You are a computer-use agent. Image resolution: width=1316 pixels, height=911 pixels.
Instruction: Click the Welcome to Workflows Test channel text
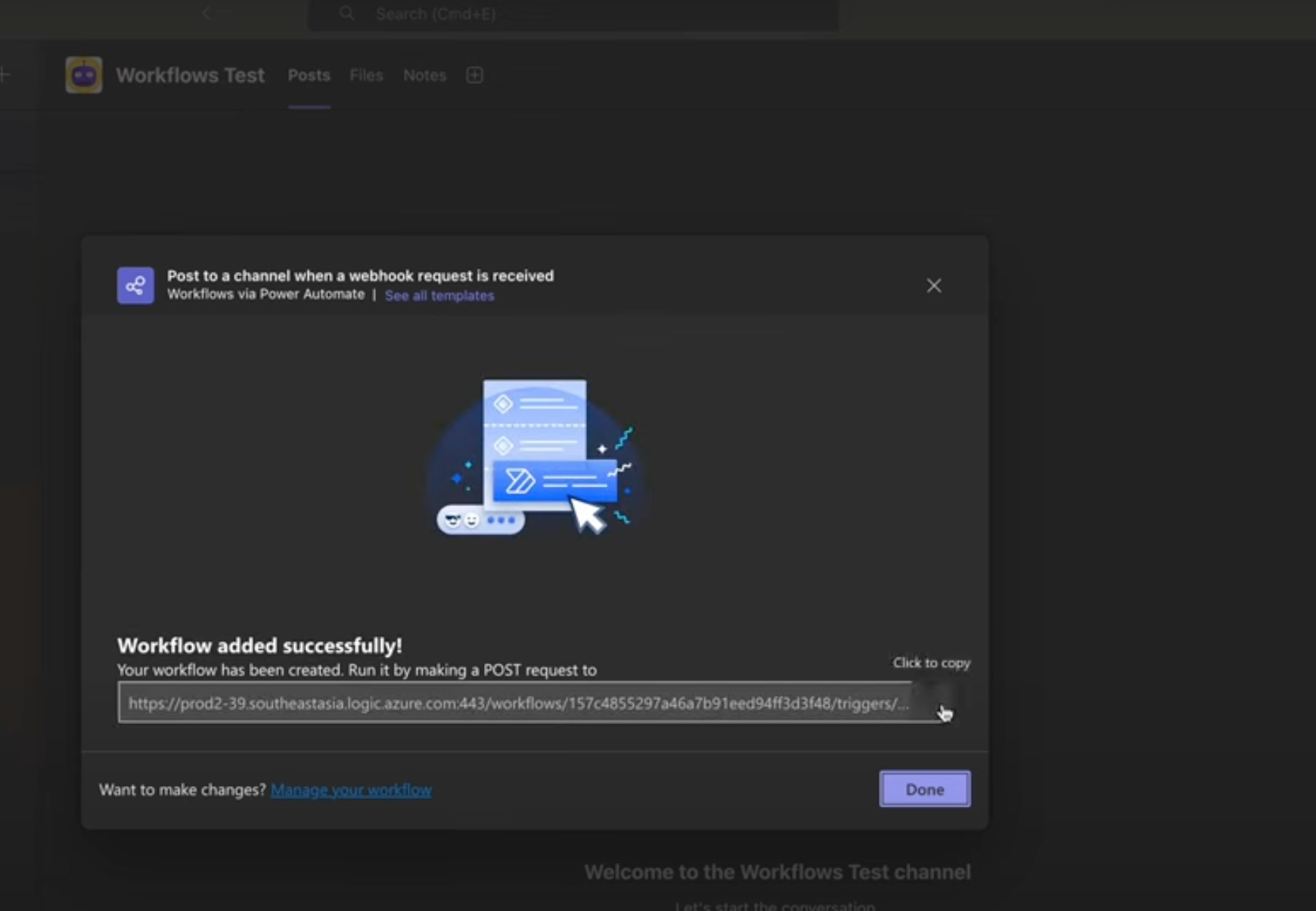coord(777,872)
